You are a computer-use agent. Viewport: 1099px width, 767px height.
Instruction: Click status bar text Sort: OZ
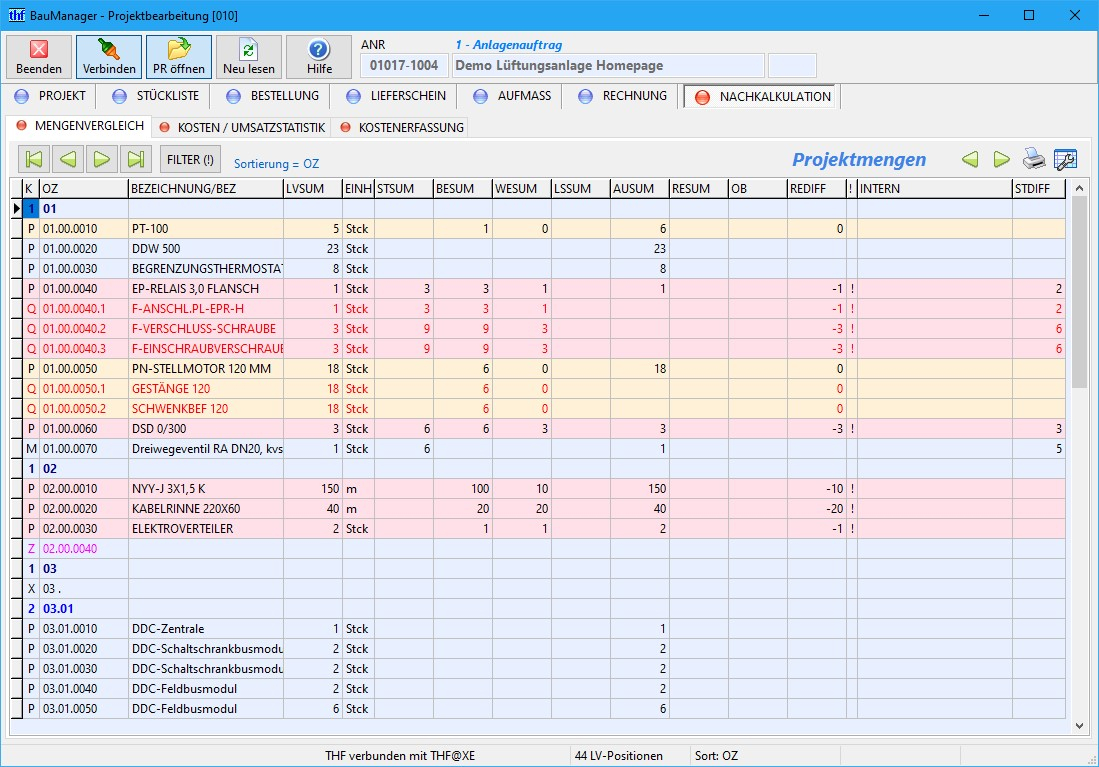coord(716,756)
